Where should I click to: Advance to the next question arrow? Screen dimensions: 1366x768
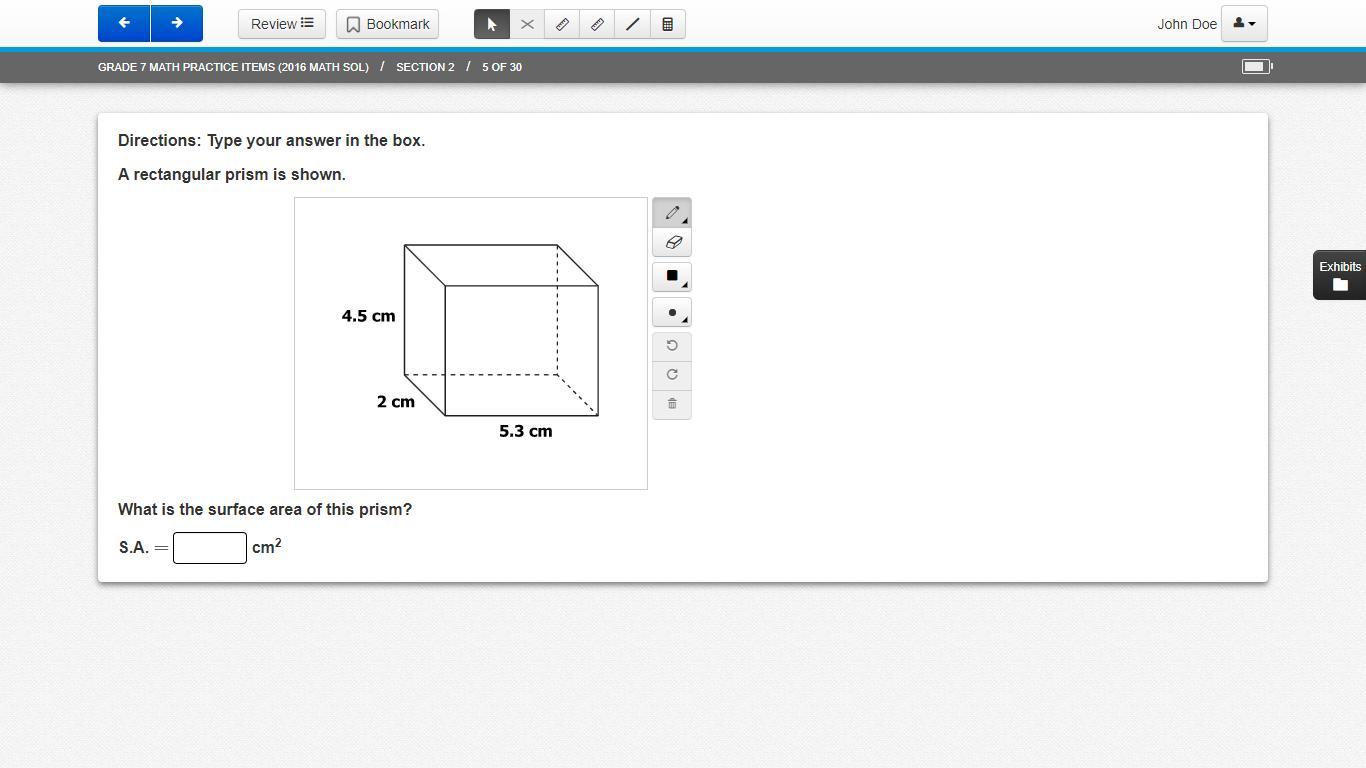[177, 24]
